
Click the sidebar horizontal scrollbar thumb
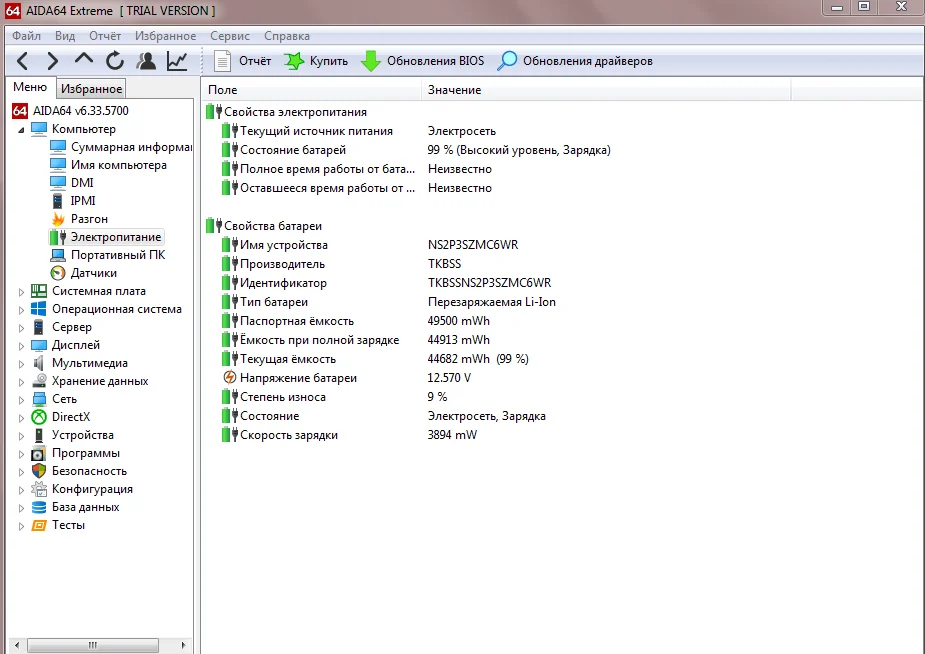pyautogui.click(x=93, y=645)
